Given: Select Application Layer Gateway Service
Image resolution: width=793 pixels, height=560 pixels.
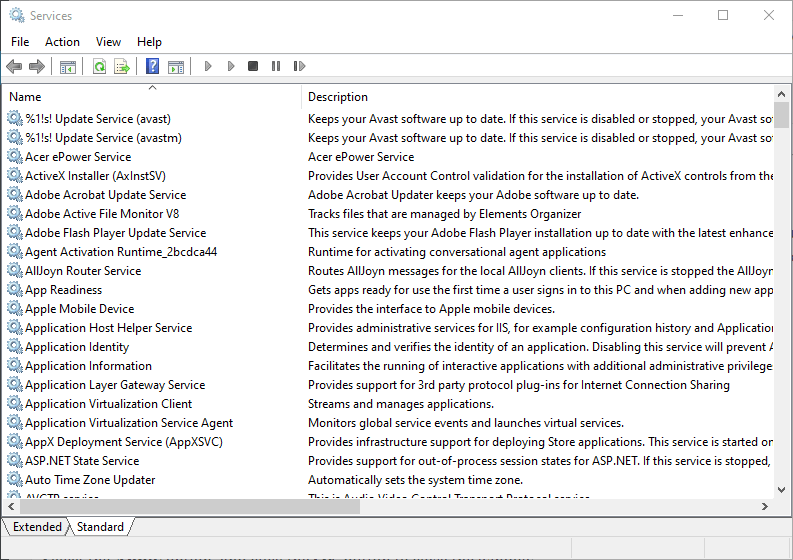Looking at the screenshot, I should point(115,384).
